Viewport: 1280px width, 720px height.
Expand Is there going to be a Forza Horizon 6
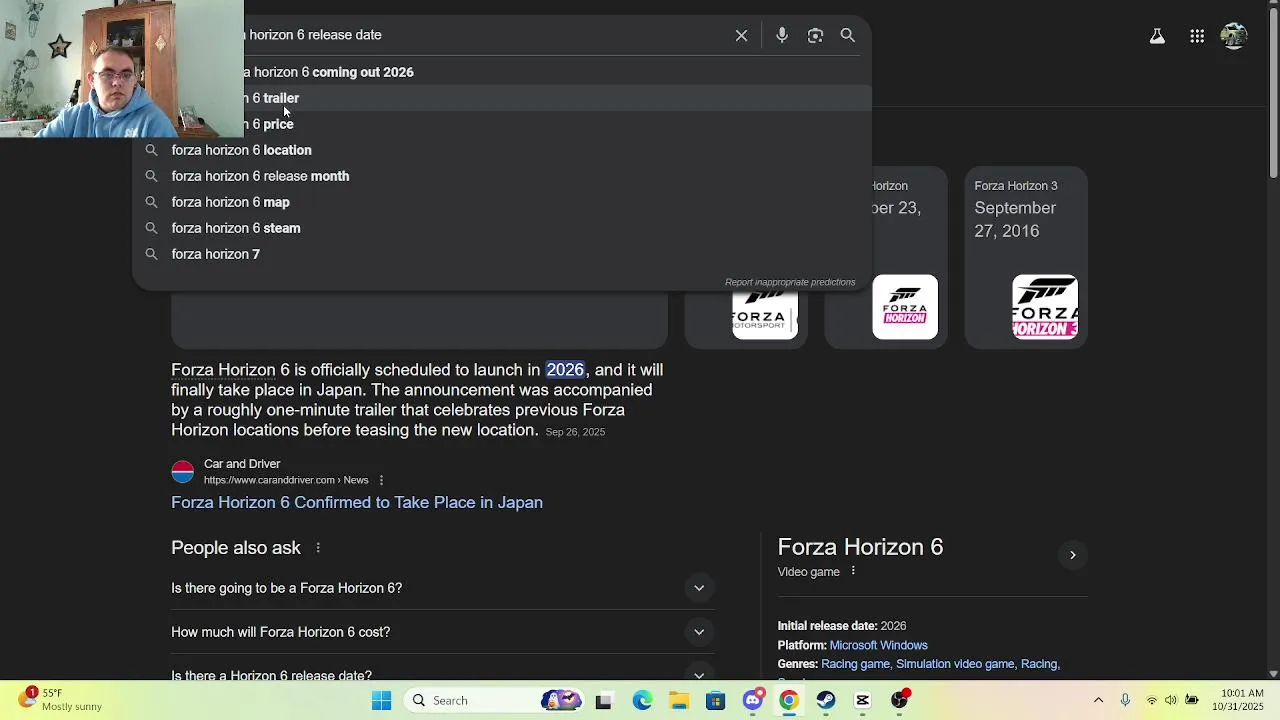443,588
